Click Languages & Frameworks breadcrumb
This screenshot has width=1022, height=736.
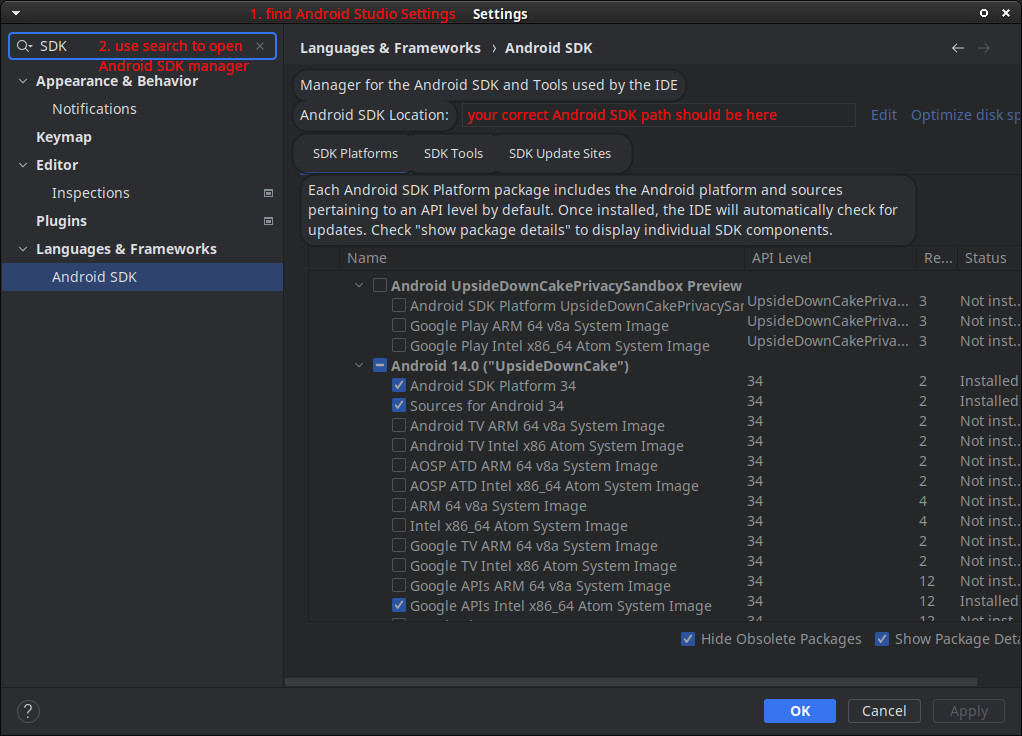pos(390,48)
